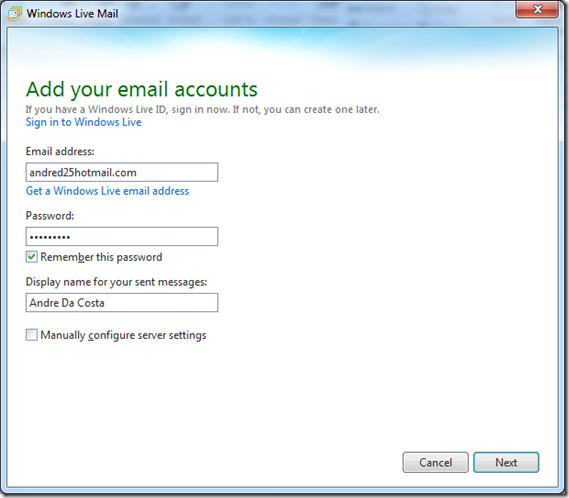Click the Password label text
Screen dimensions: 569x498
(x=50, y=216)
